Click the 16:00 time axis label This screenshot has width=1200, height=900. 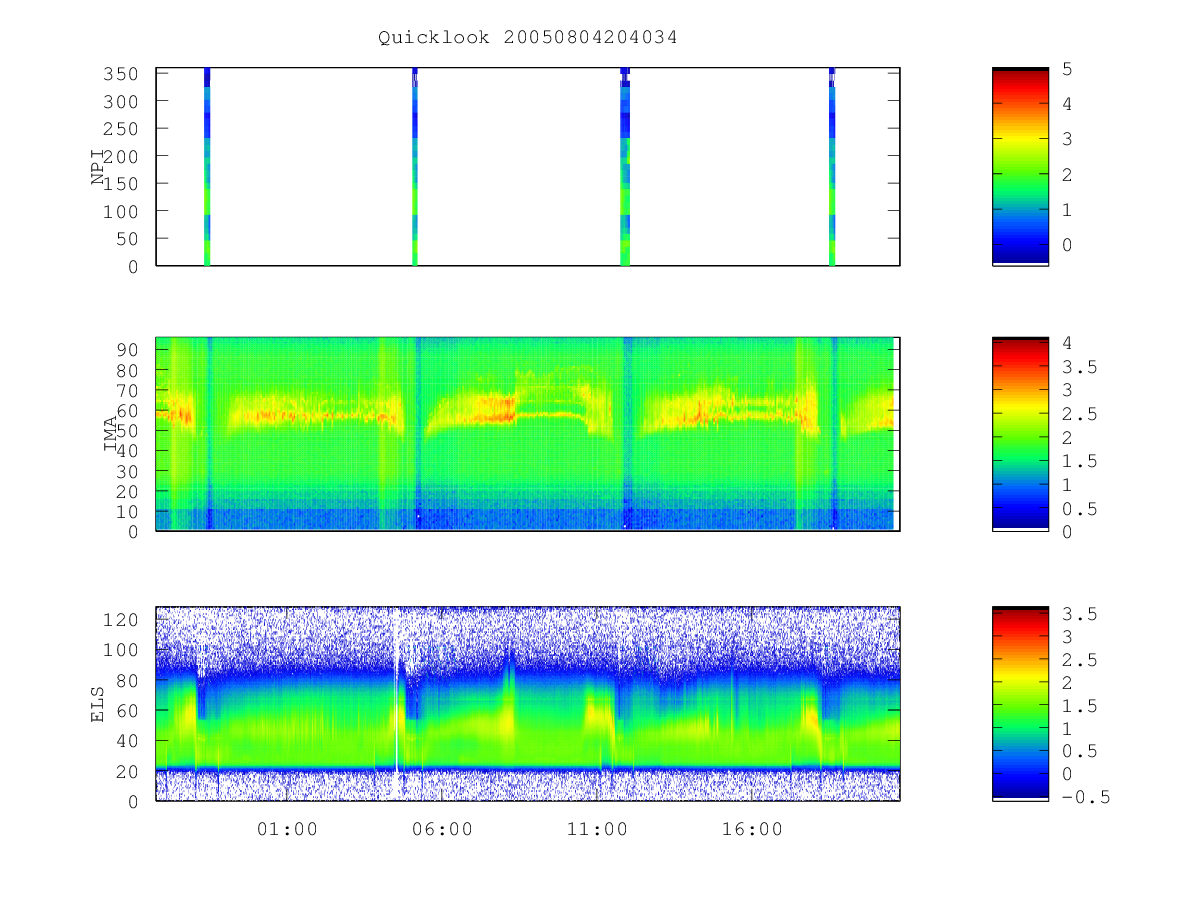752,829
